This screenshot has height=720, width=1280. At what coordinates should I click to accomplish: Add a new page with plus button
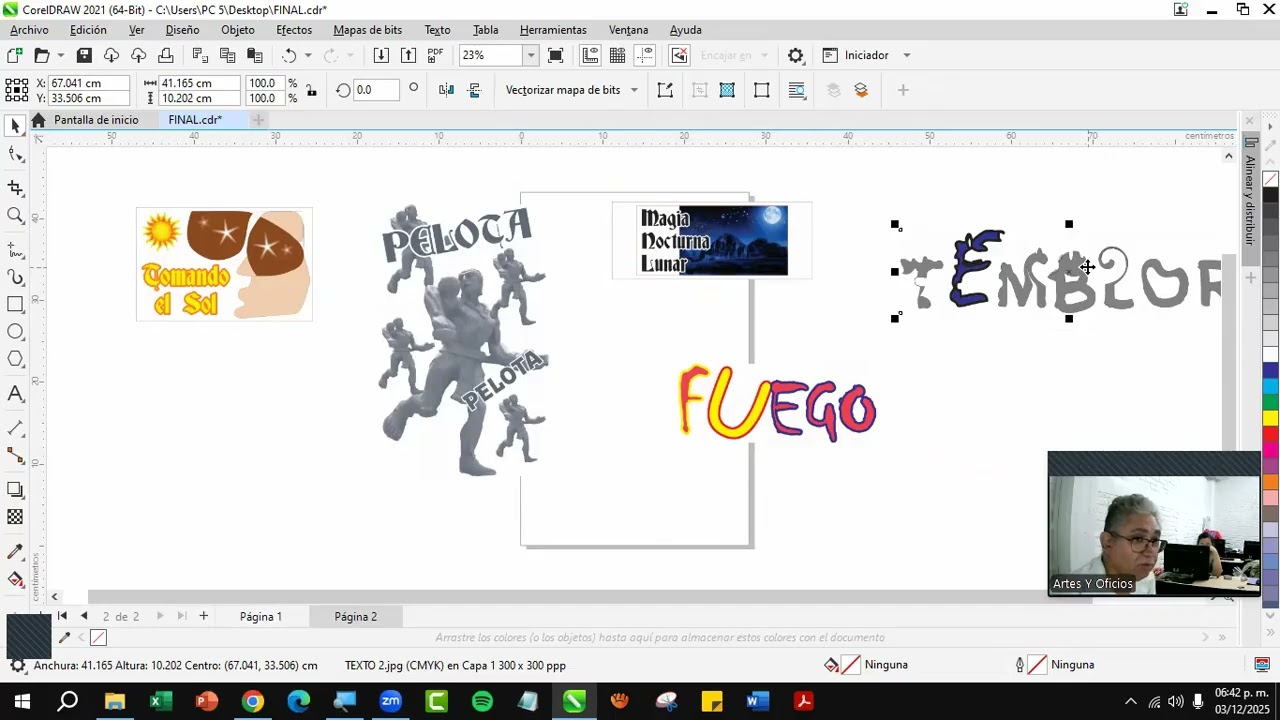[x=203, y=616]
